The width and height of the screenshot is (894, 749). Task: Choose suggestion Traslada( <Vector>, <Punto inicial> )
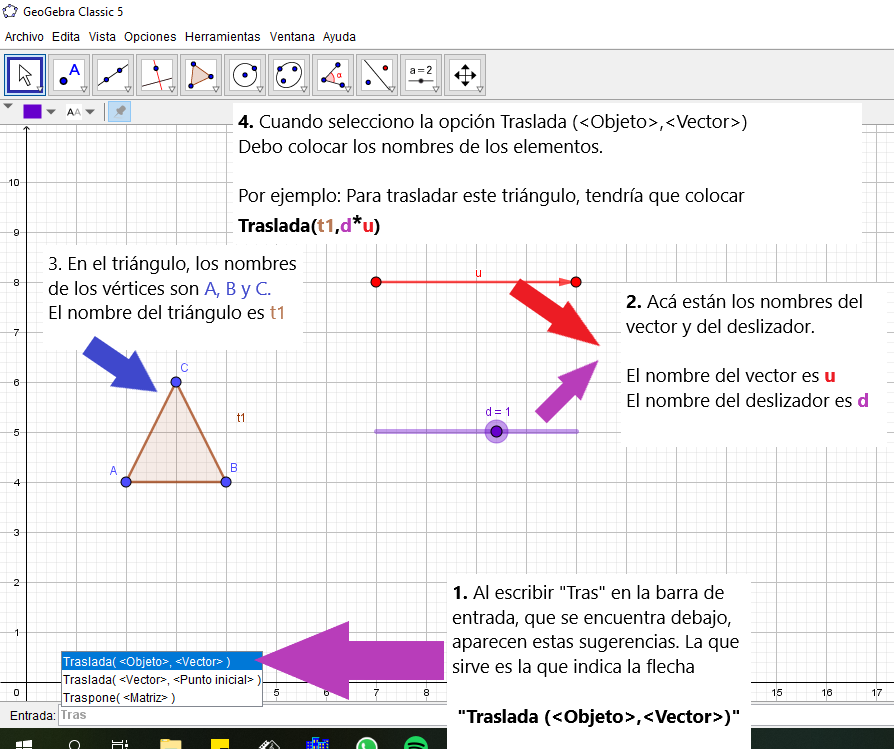[x=162, y=679]
